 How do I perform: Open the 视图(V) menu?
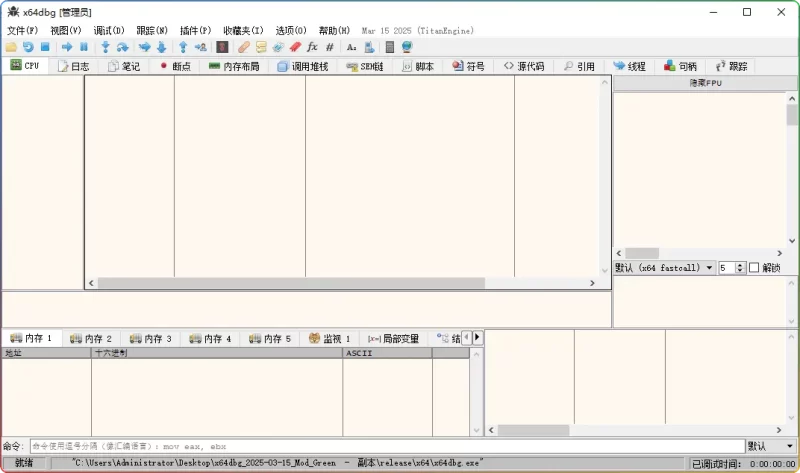tap(66, 31)
